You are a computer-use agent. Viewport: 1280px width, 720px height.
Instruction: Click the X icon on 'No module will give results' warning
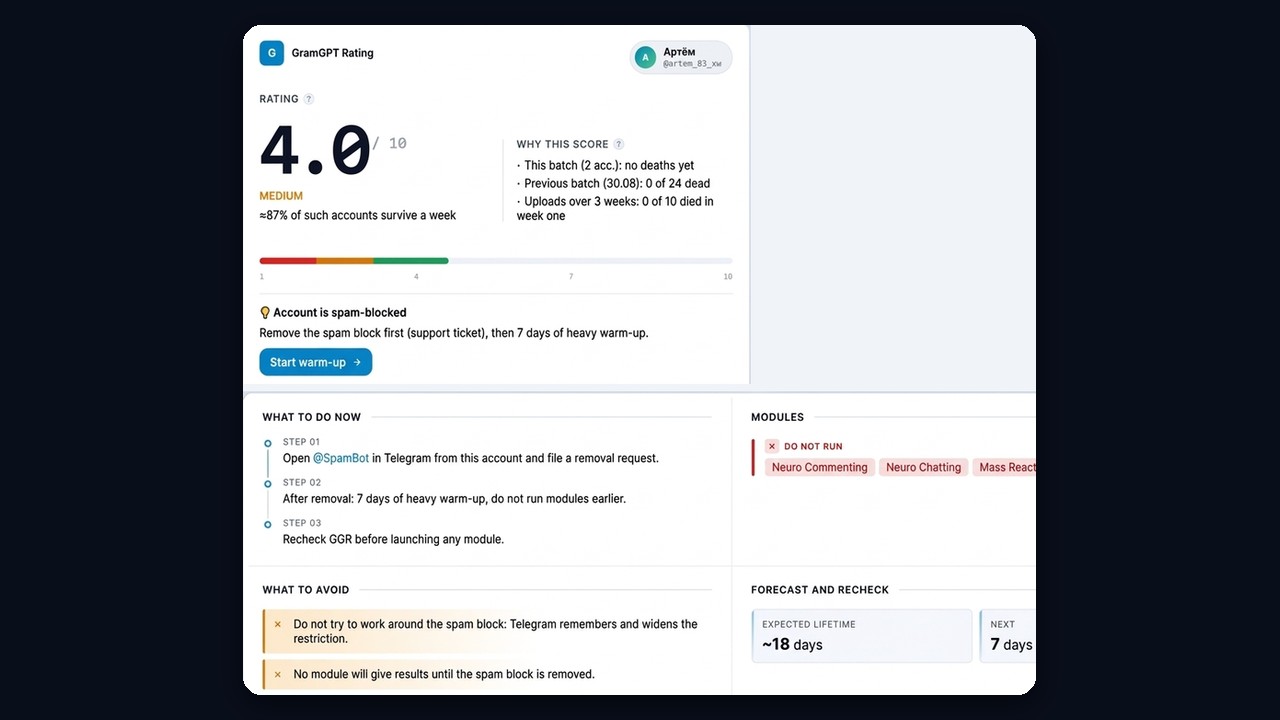278,674
